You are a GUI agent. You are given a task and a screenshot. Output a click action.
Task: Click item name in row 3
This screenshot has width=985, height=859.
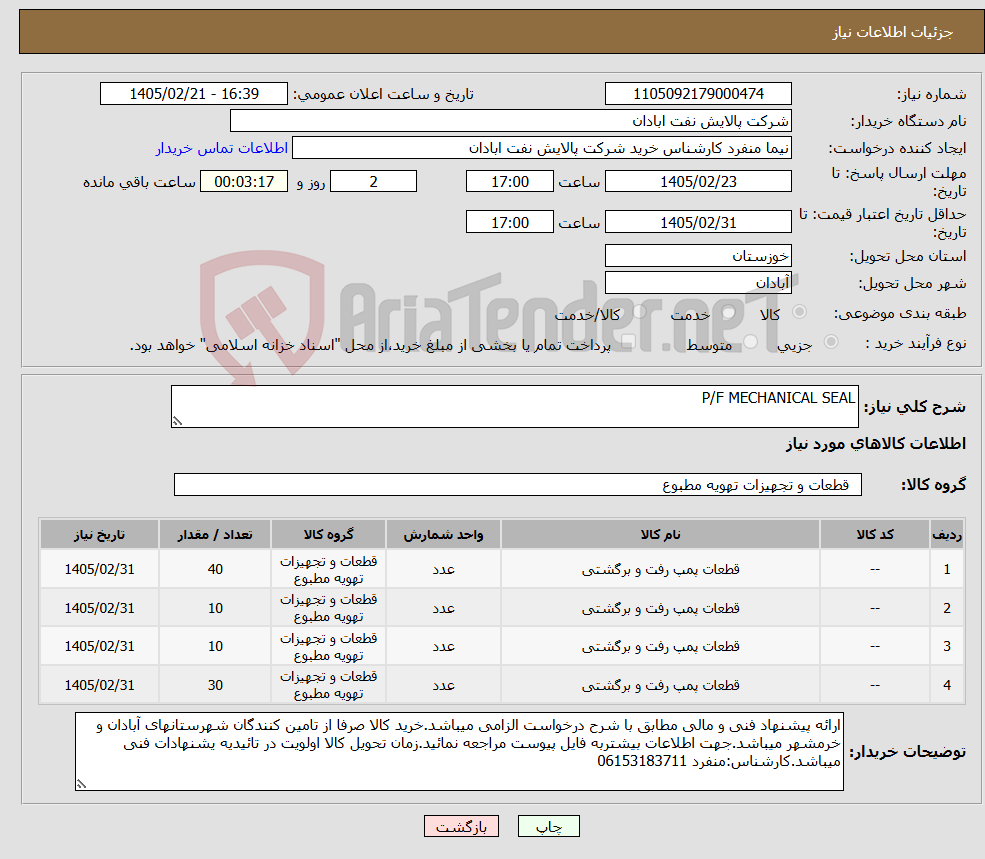tap(660, 646)
